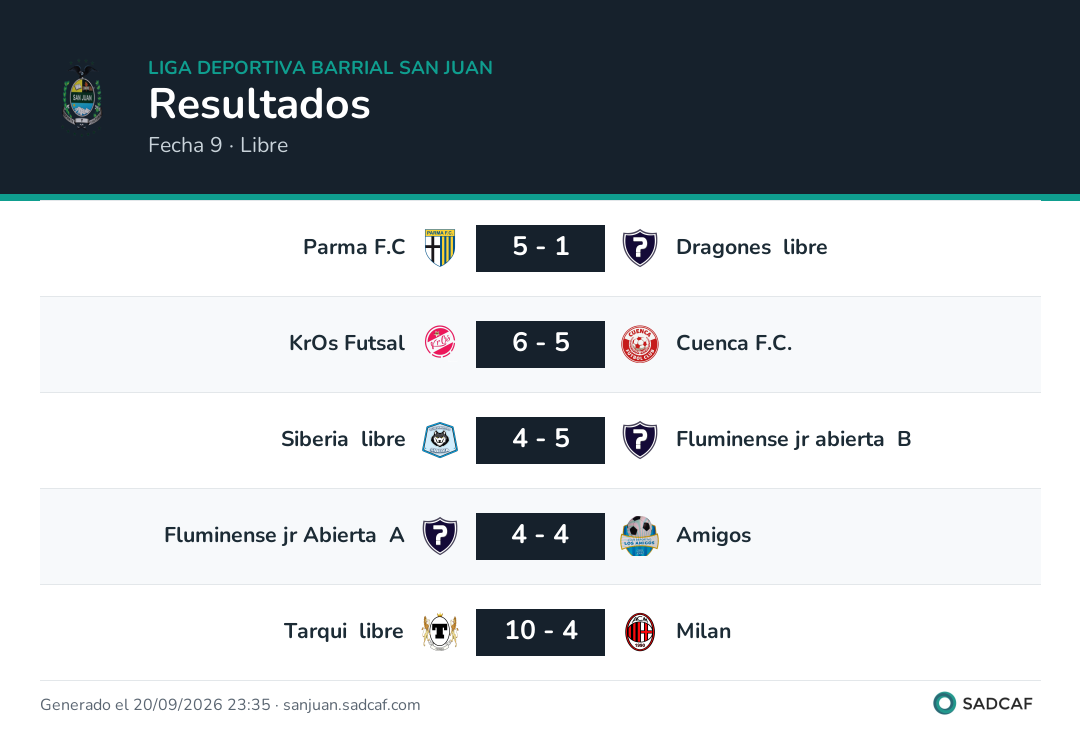Click the Milan red-black club badge
This screenshot has height=756, width=1080.
pyautogui.click(x=640, y=632)
